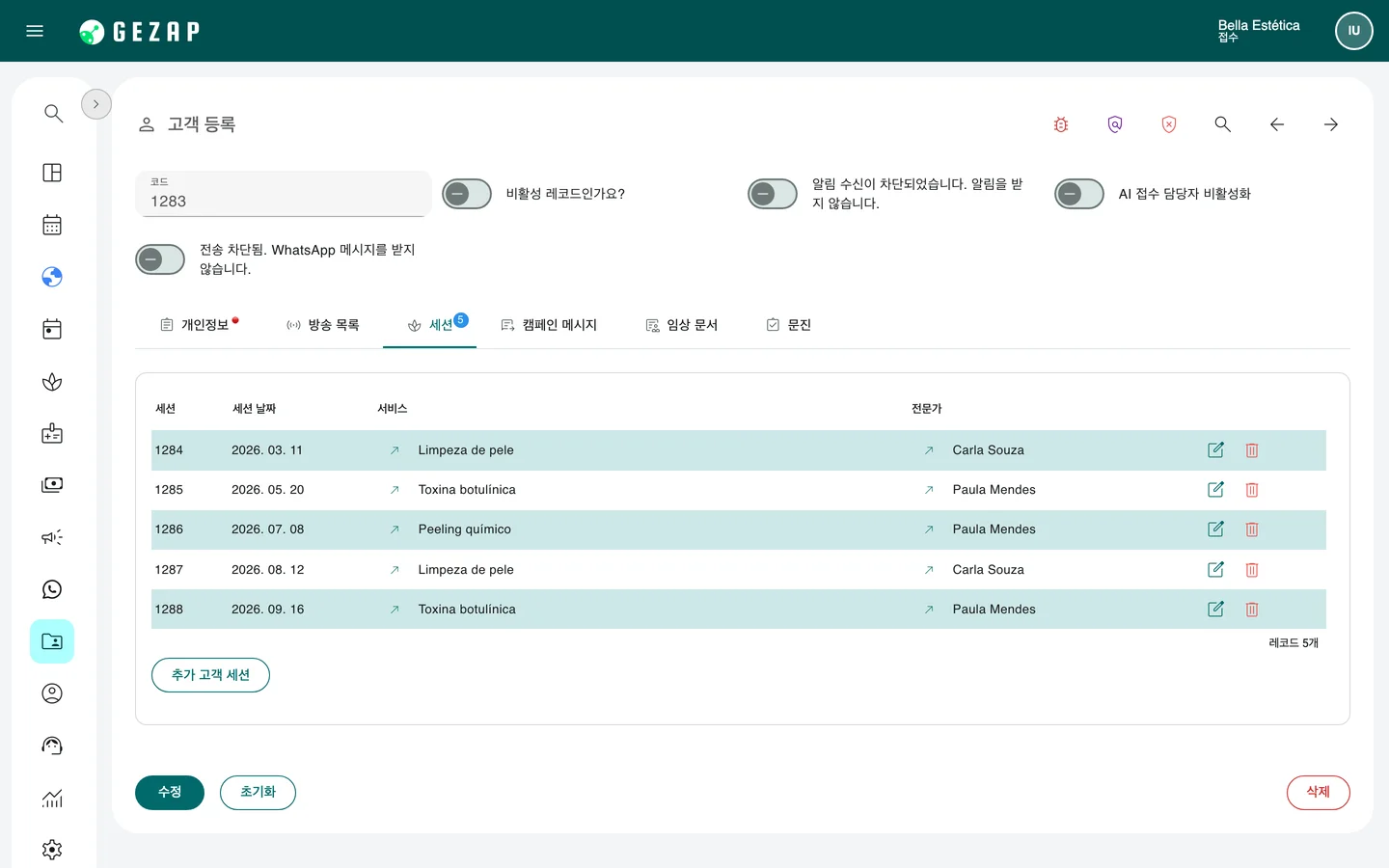This screenshot has width=1389, height=868.
Task: Switch to the 캠페인 메시지 tab
Action: pos(549,325)
